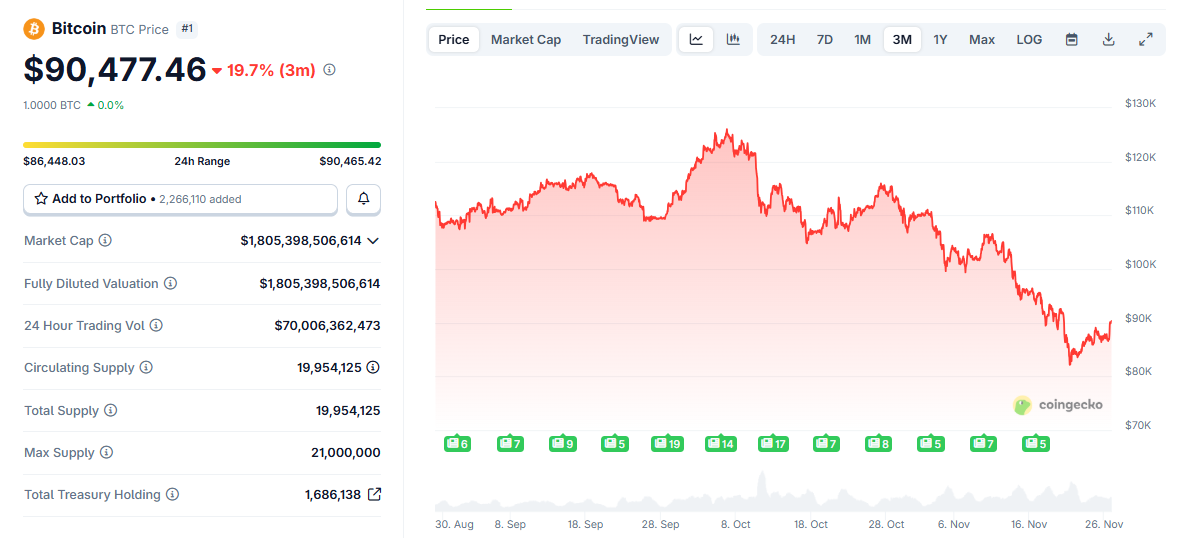The image size is (1186, 538).
Task: Toggle the LOG scale option
Action: pyautogui.click(x=1029, y=40)
